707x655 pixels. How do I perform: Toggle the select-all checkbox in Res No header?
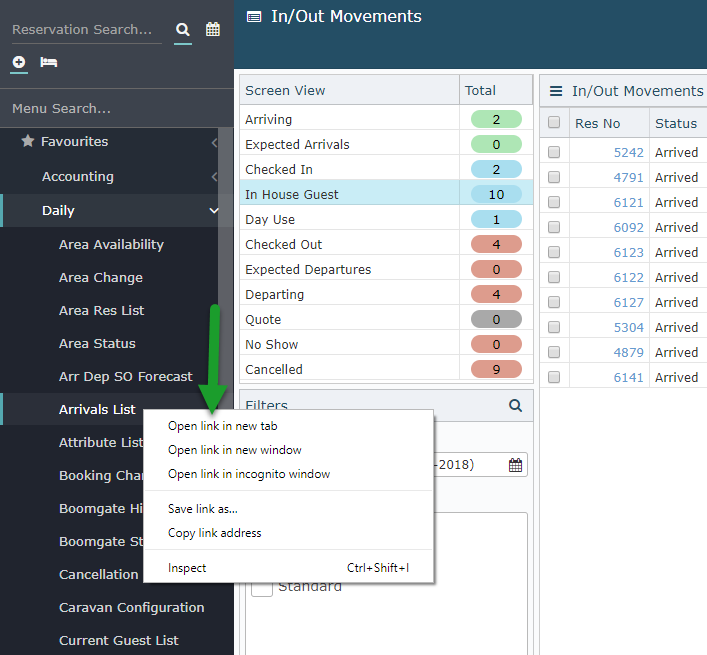click(554, 122)
